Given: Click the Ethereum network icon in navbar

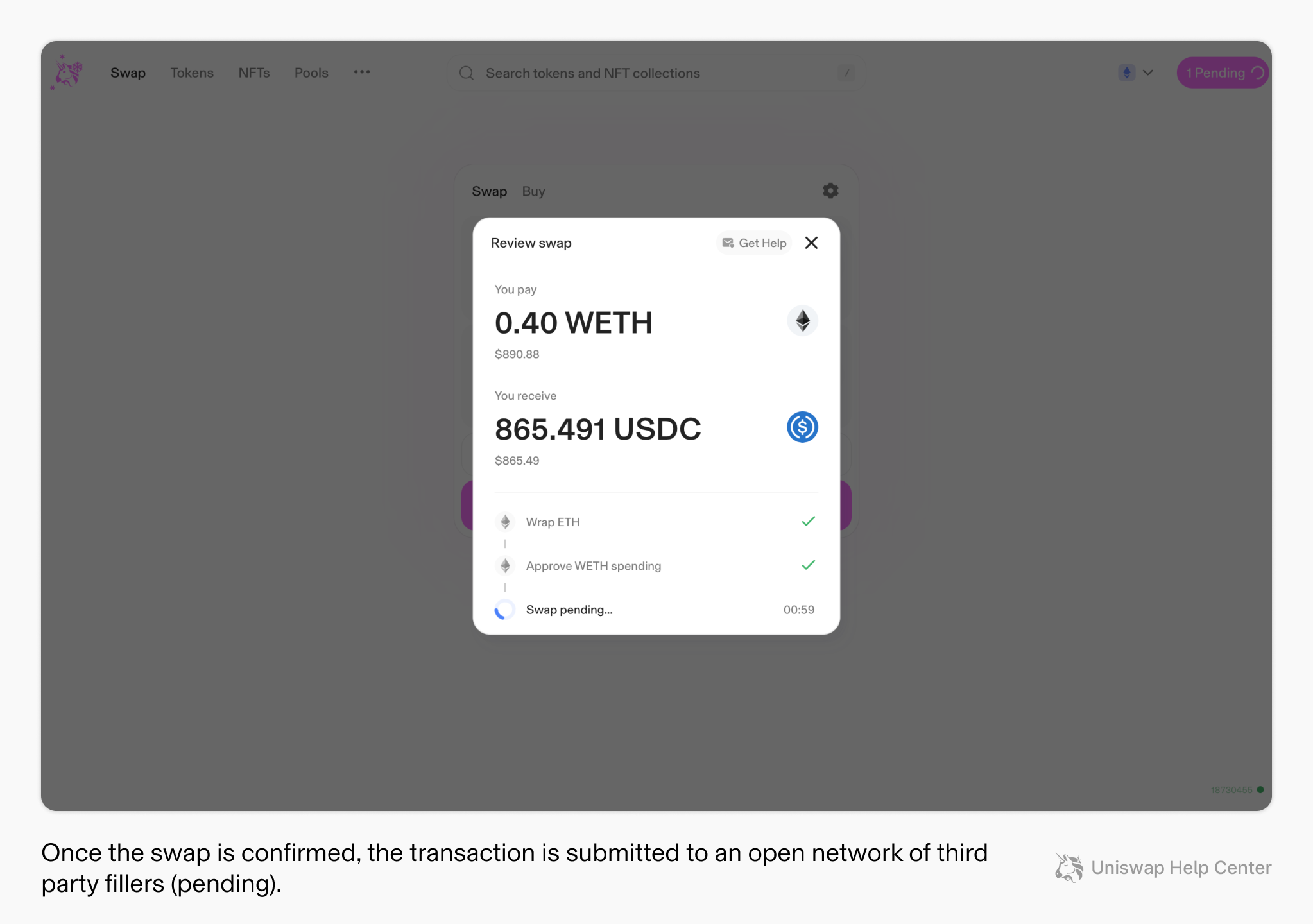Looking at the screenshot, I should tap(1127, 73).
